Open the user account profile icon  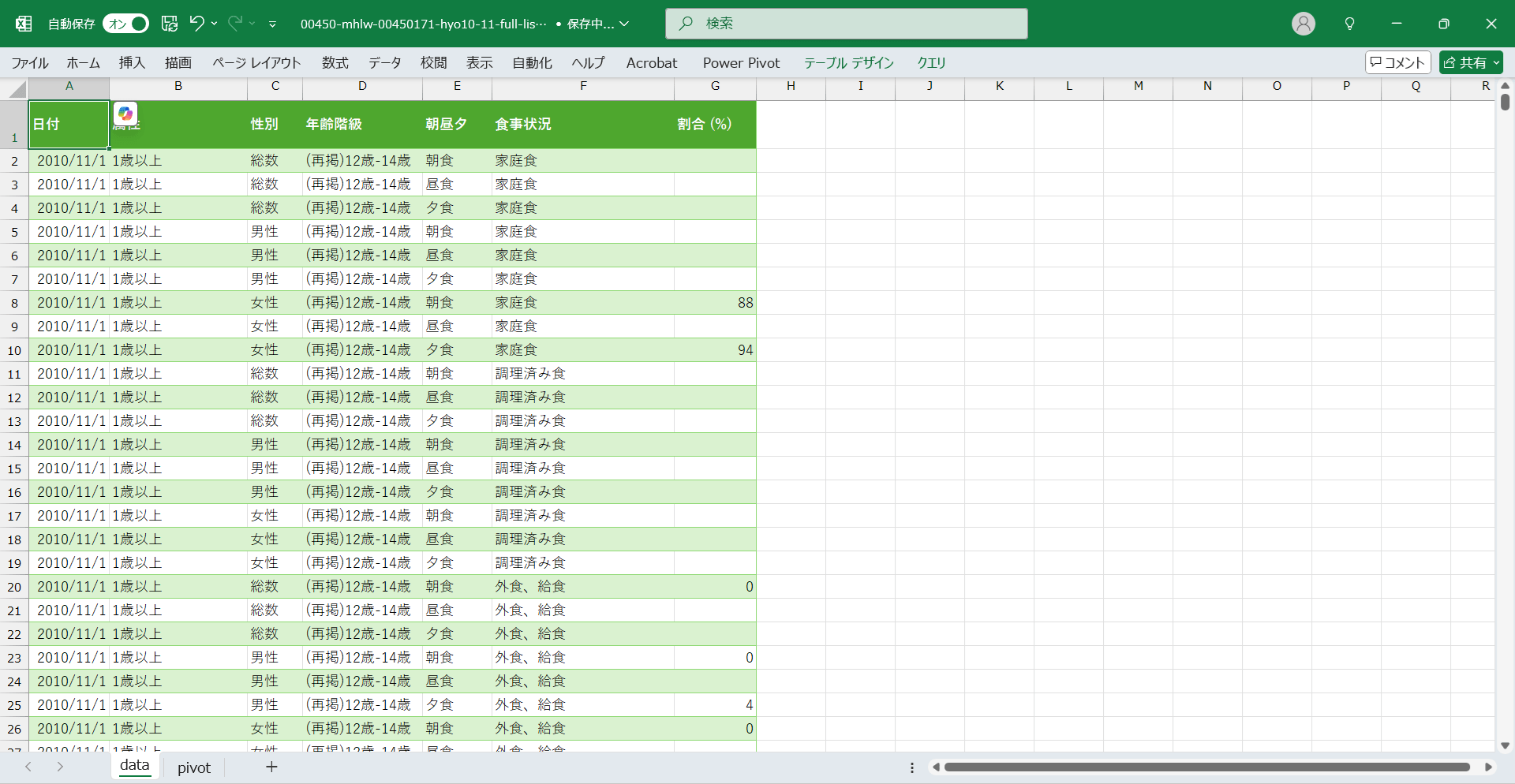click(x=1303, y=24)
